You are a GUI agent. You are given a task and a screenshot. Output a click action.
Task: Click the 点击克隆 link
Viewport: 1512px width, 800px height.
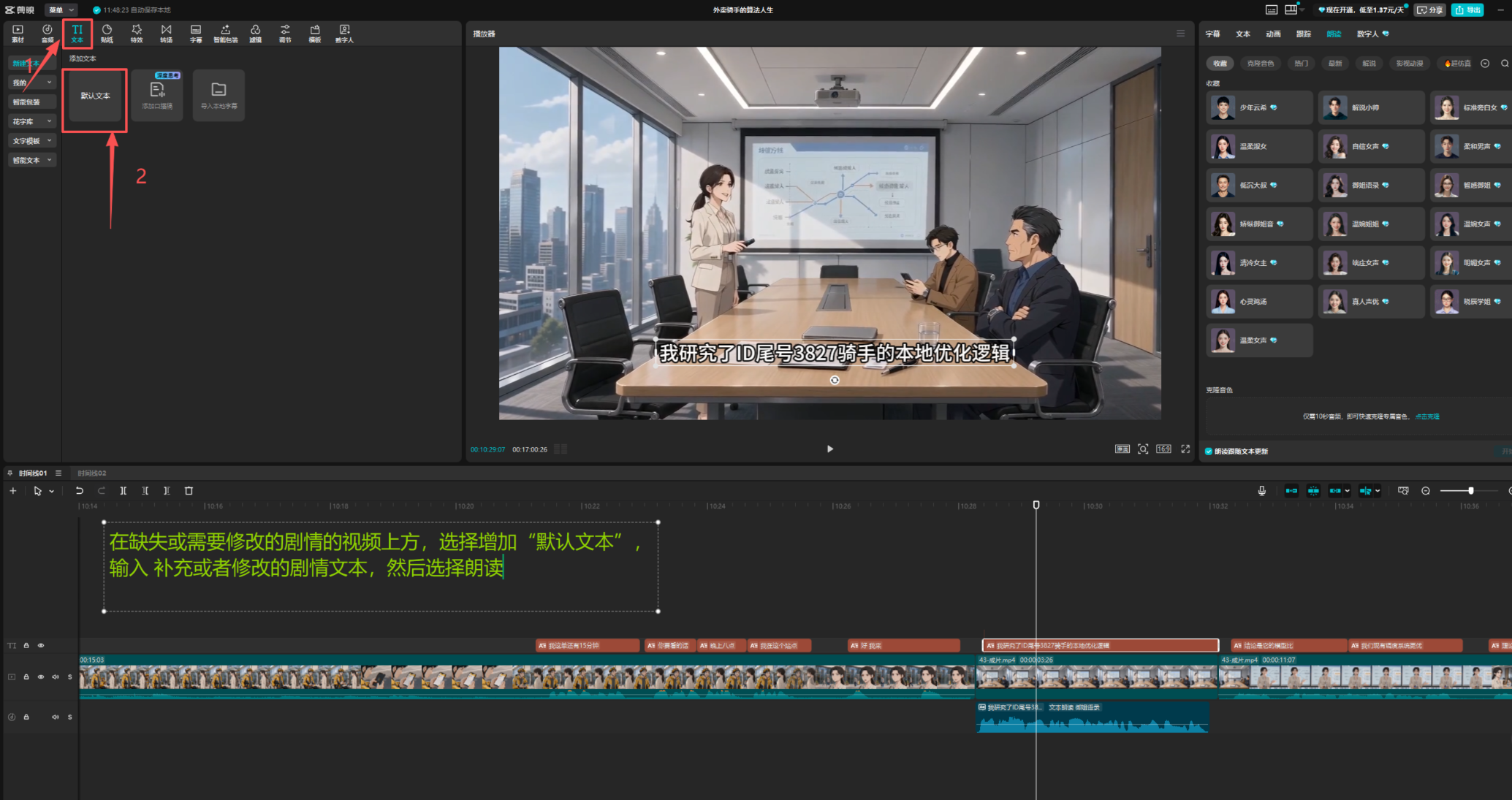[1427, 416]
